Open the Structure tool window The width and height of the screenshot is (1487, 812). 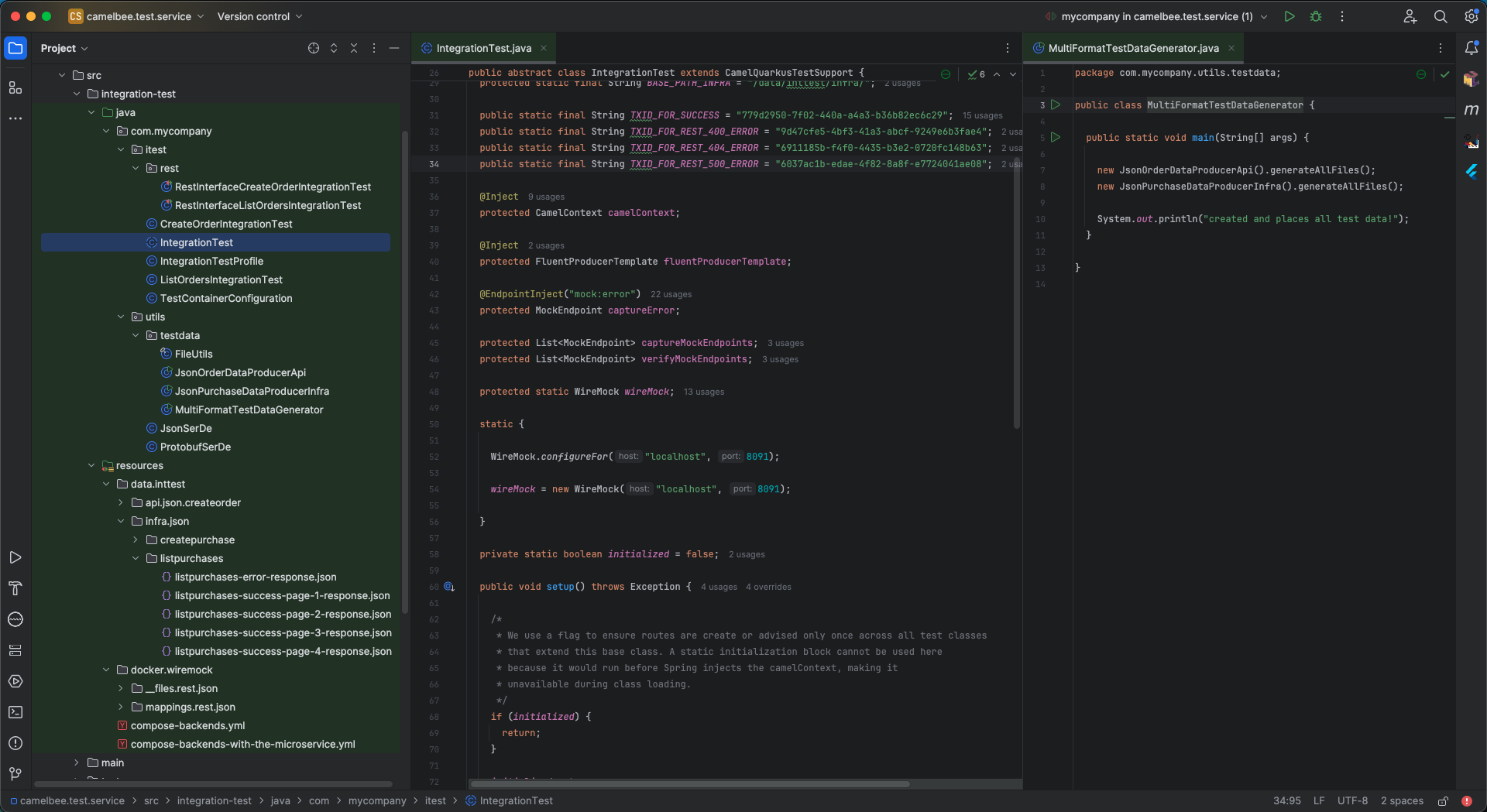pos(15,88)
